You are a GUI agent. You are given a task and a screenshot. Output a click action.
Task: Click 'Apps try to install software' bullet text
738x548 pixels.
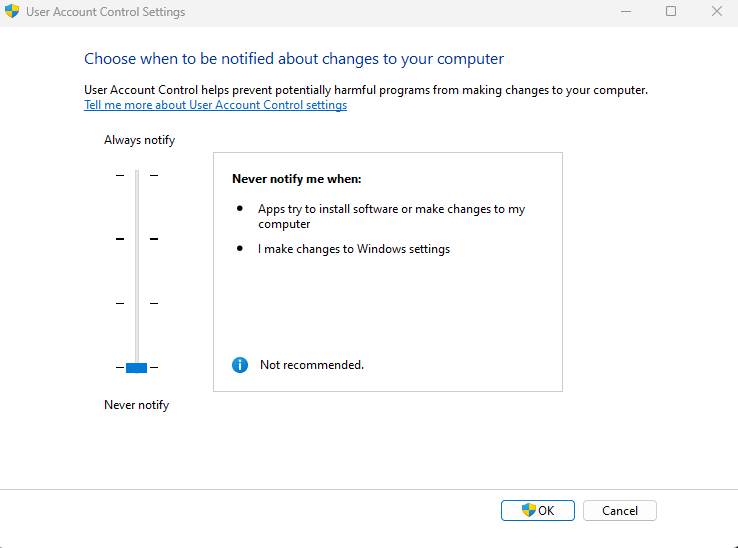(391, 216)
